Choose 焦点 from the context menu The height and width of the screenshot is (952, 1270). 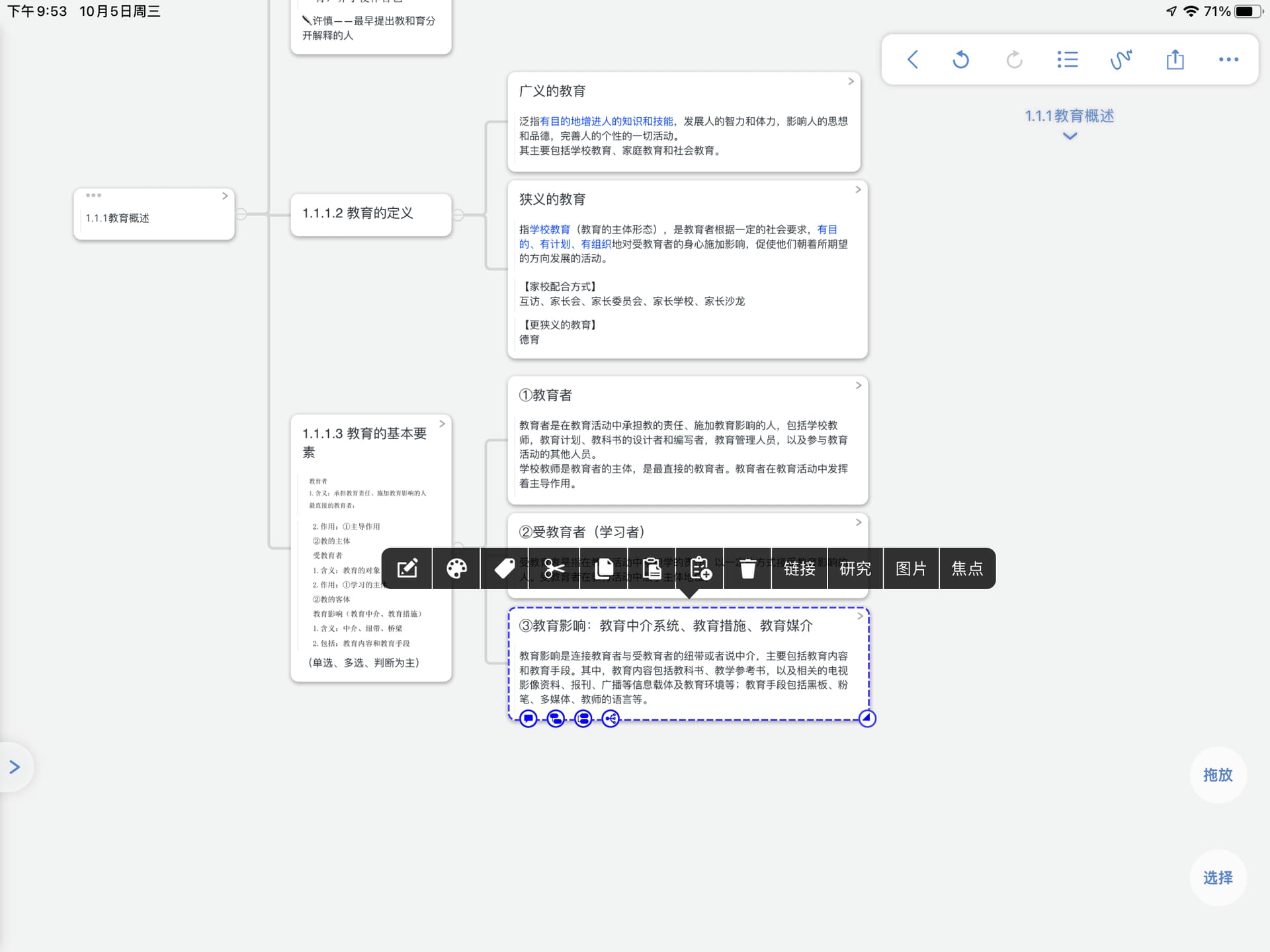[967, 569]
